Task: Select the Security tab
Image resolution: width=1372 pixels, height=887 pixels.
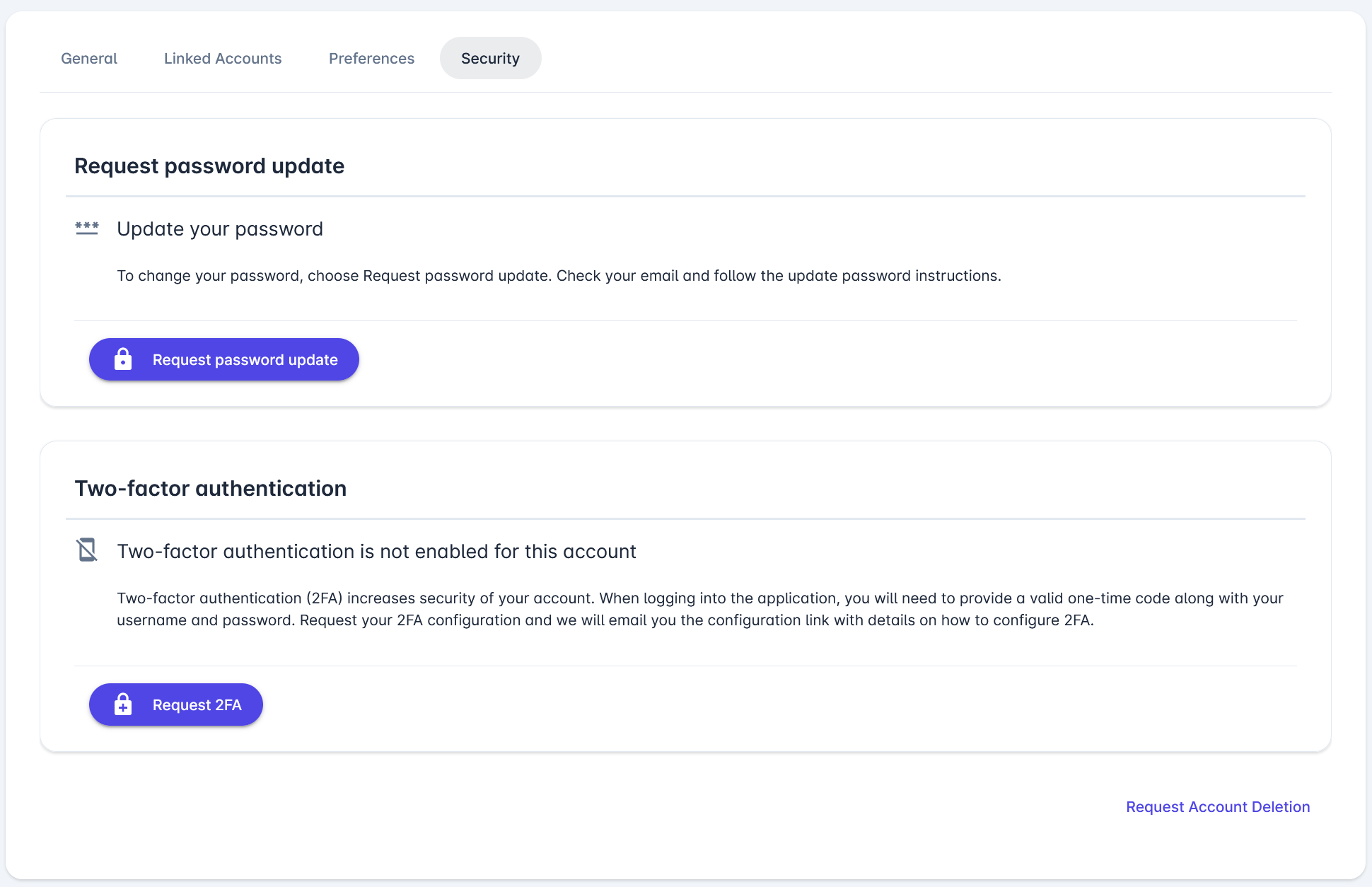Action: click(x=490, y=59)
